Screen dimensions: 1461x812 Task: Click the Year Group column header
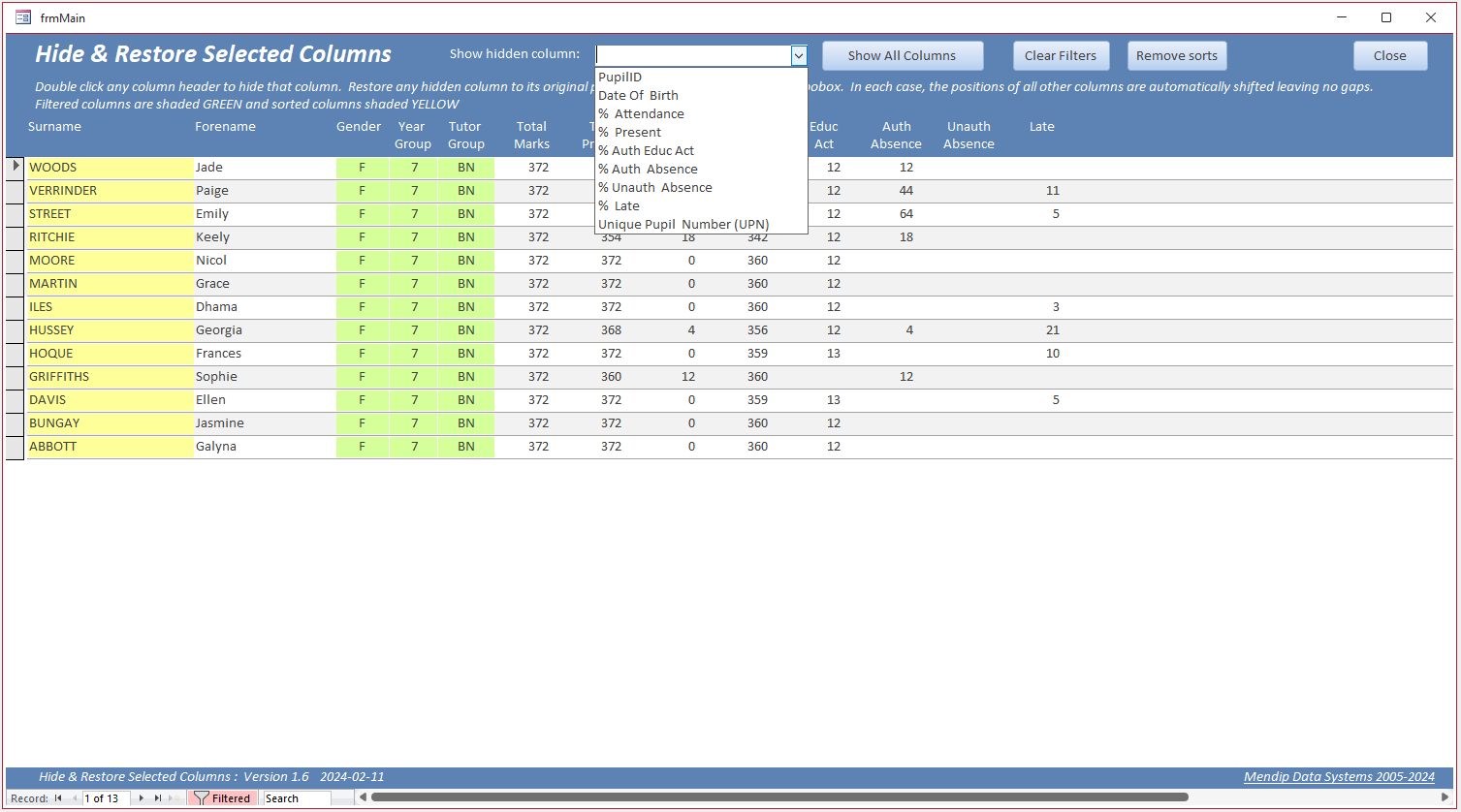[413, 136]
